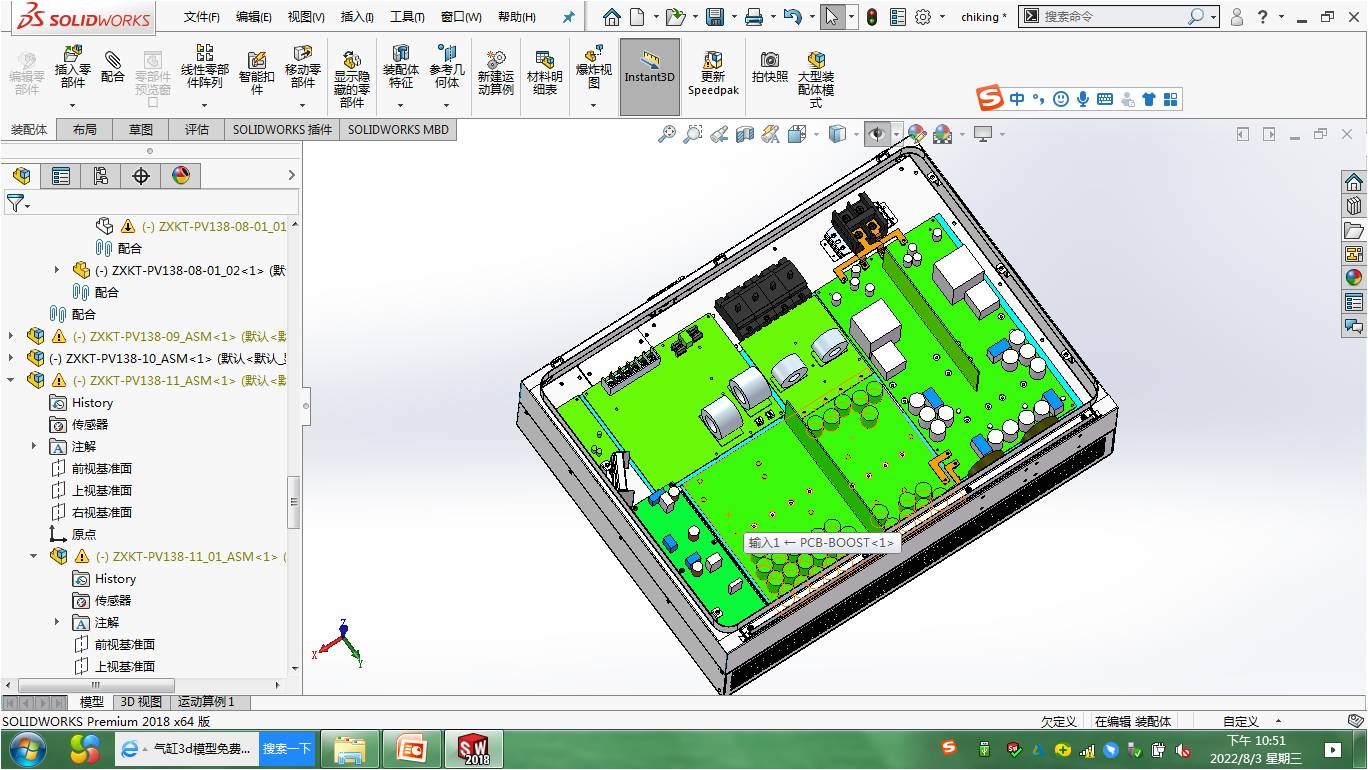
Task: Click the feature tree vertical scrollbar
Action: click(x=294, y=503)
